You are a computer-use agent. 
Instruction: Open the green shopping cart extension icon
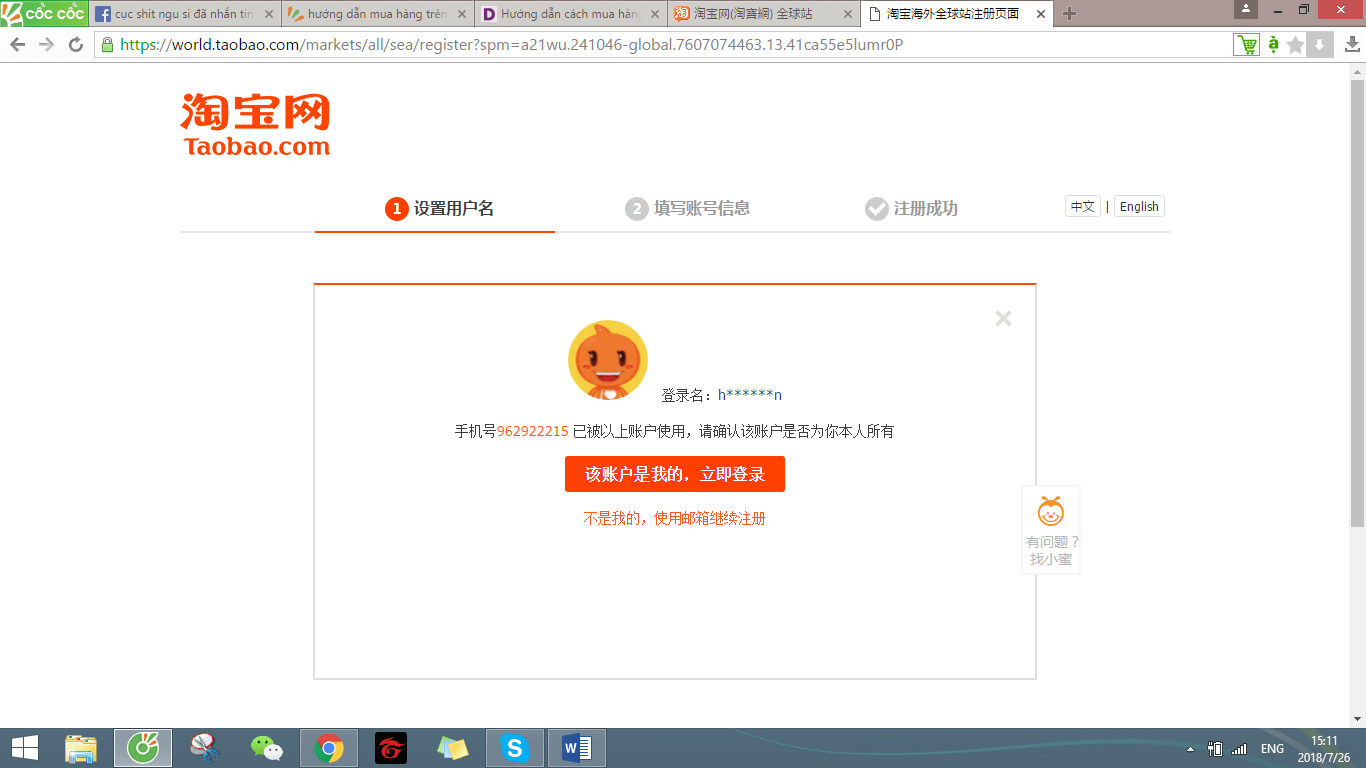click(x=1247, y=45)
